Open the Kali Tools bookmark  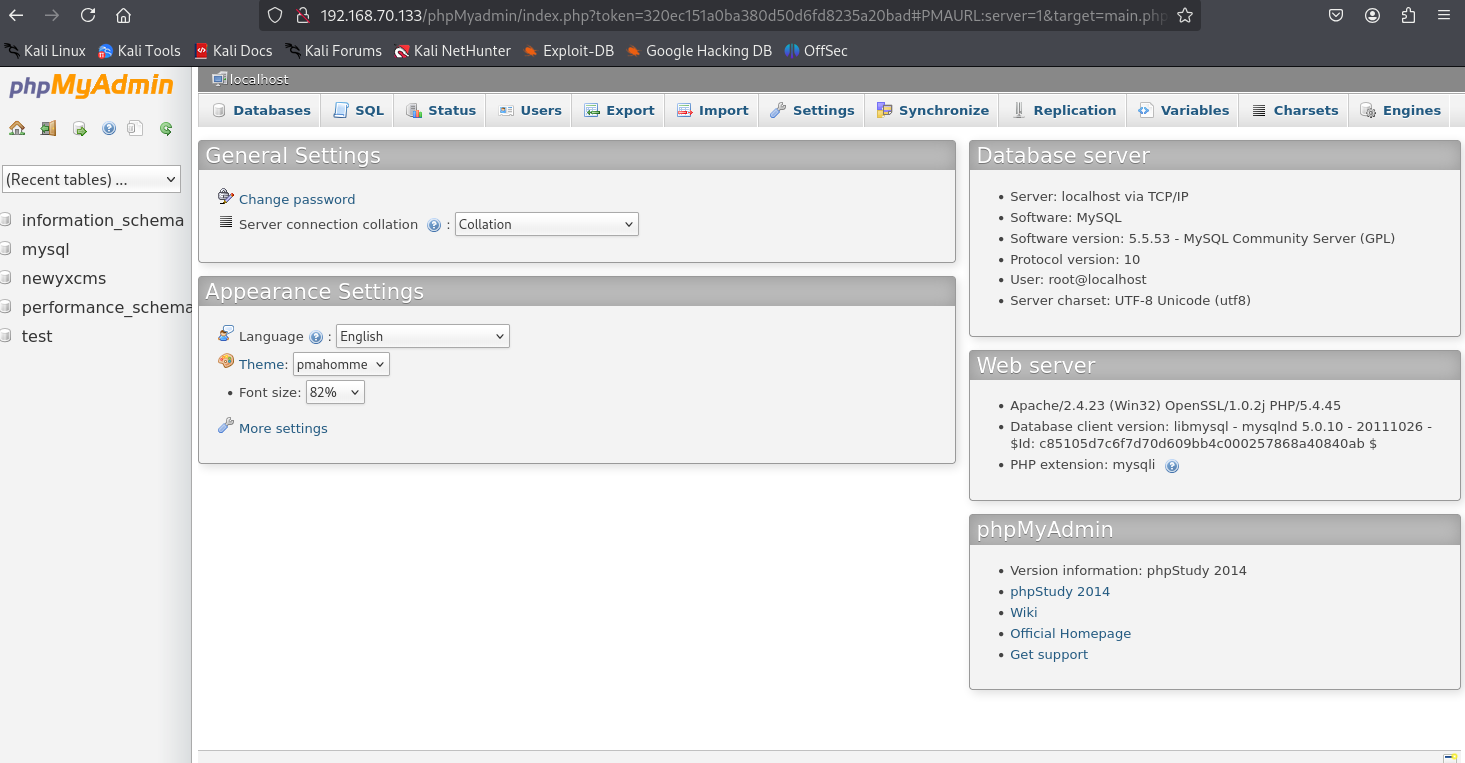[x=139, y=50]
